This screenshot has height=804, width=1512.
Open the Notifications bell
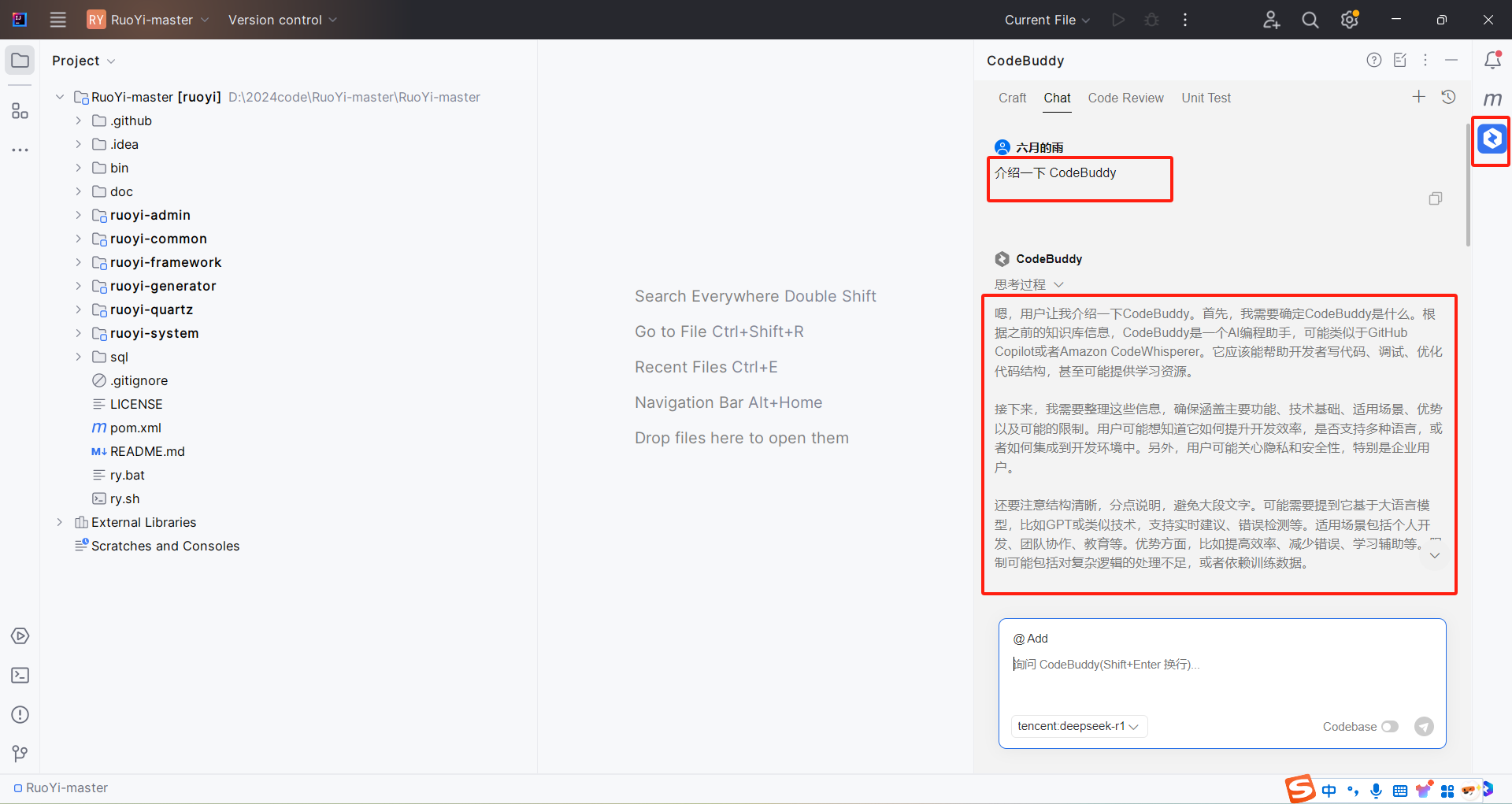tap(1492, 60)
